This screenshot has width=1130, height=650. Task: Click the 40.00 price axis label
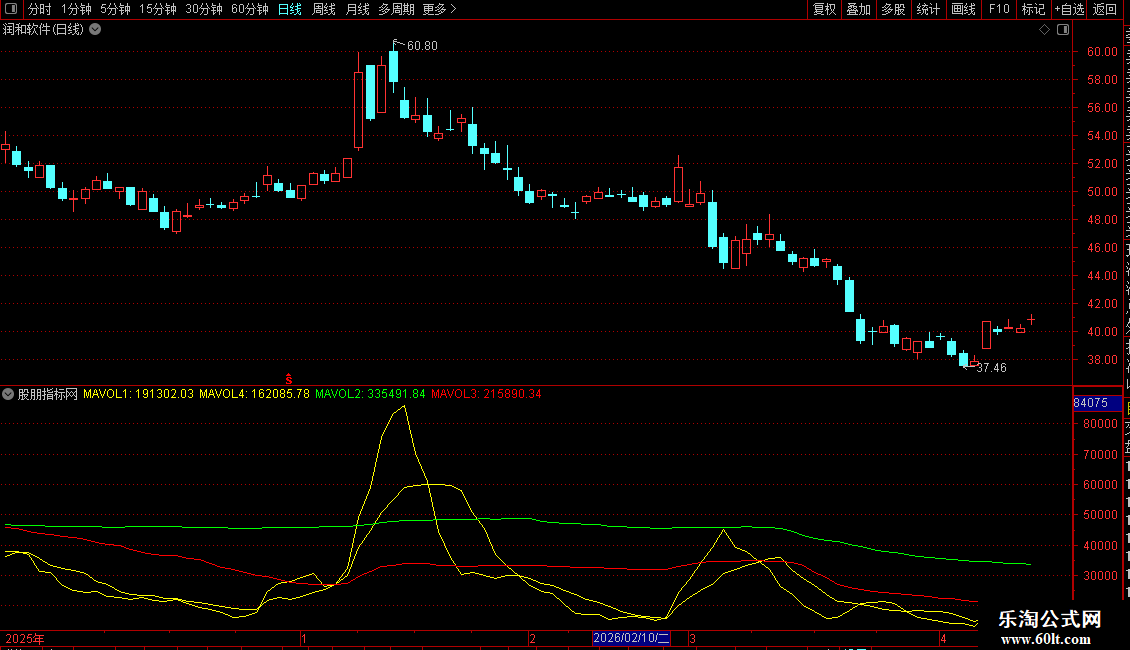tap(1102, 331)
